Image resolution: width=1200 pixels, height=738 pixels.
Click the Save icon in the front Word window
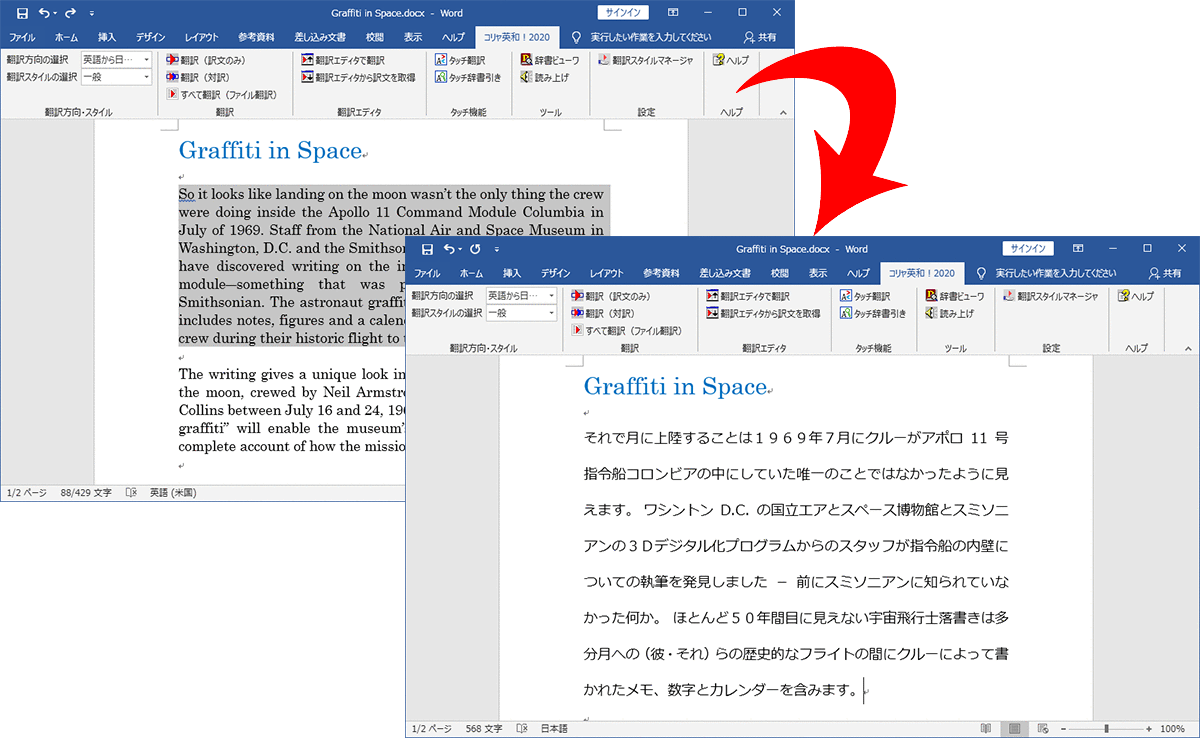point(427,249)
